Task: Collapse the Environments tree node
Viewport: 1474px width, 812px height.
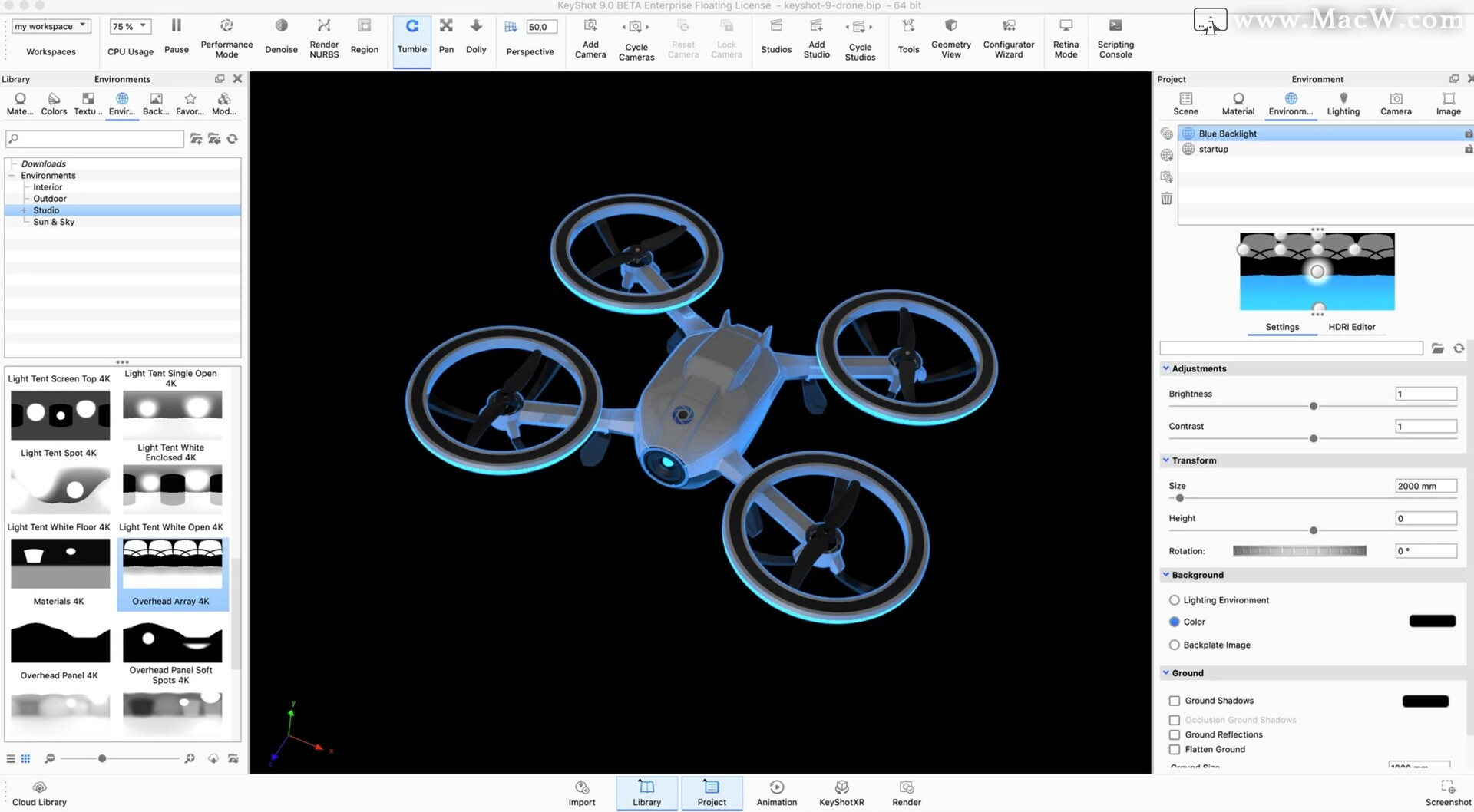Action: 12,176
